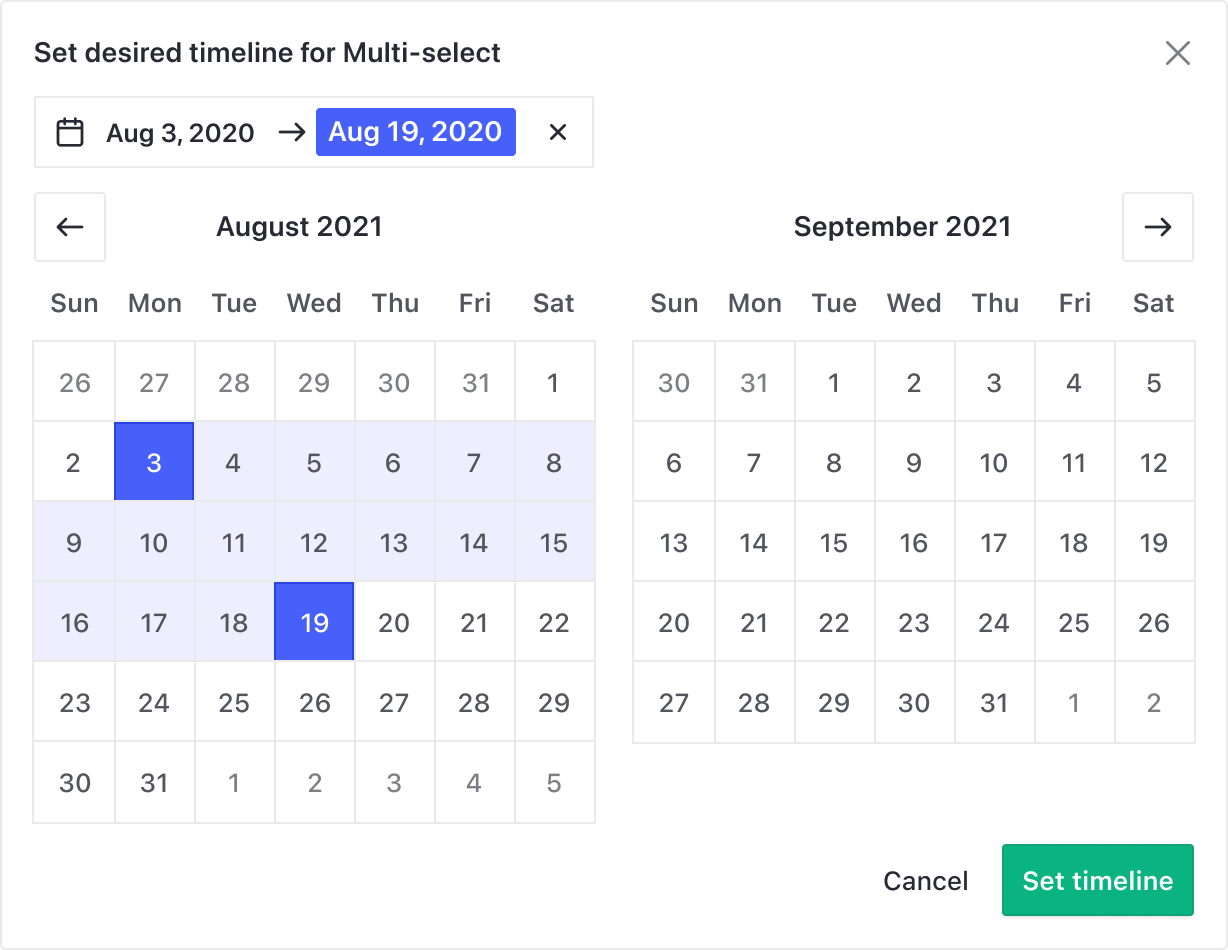Pick August 3 start date cell
The height and width of the screenshot is (950, 1228).
[154, 462]
